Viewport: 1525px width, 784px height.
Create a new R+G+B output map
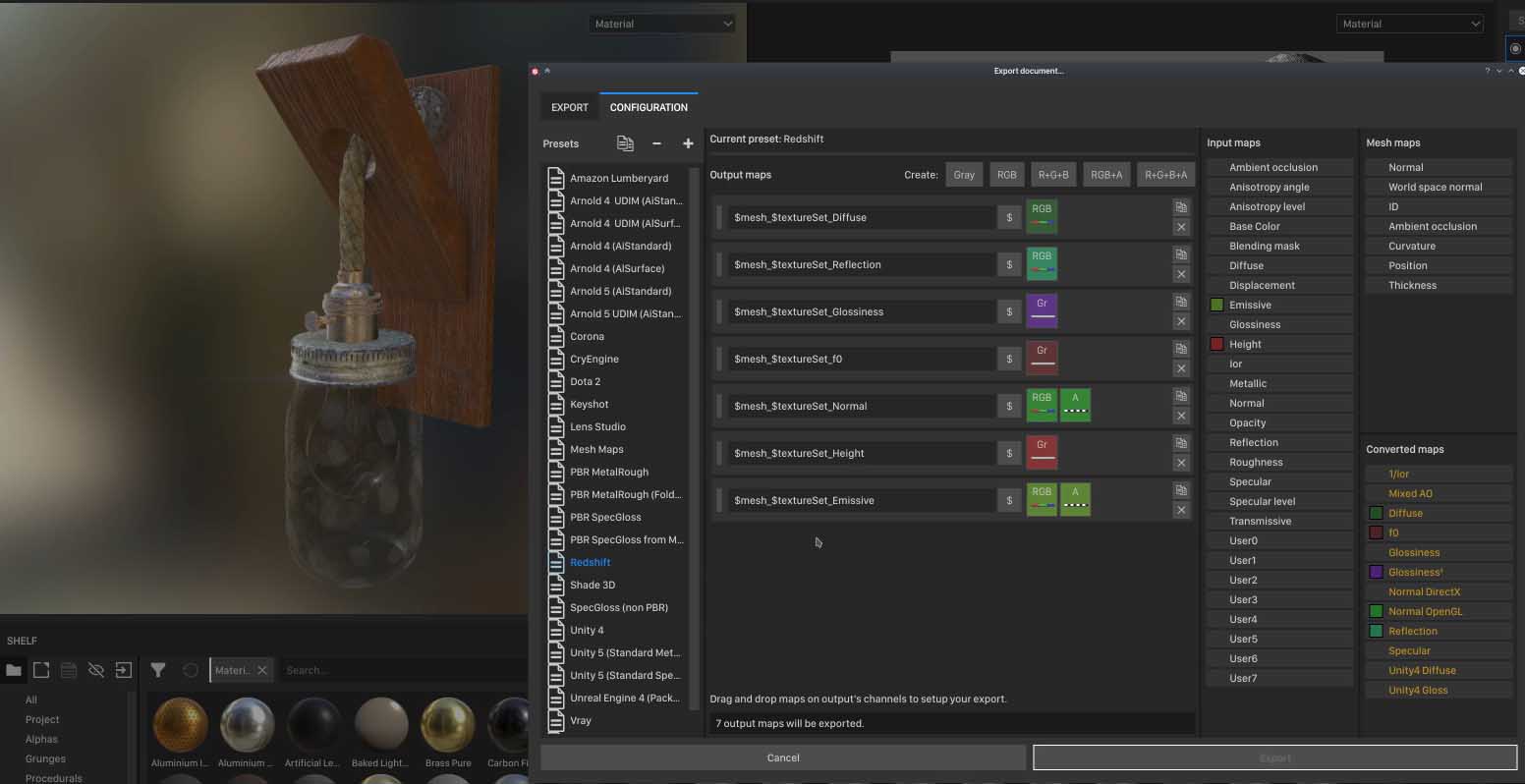[x=1052, y=175]
